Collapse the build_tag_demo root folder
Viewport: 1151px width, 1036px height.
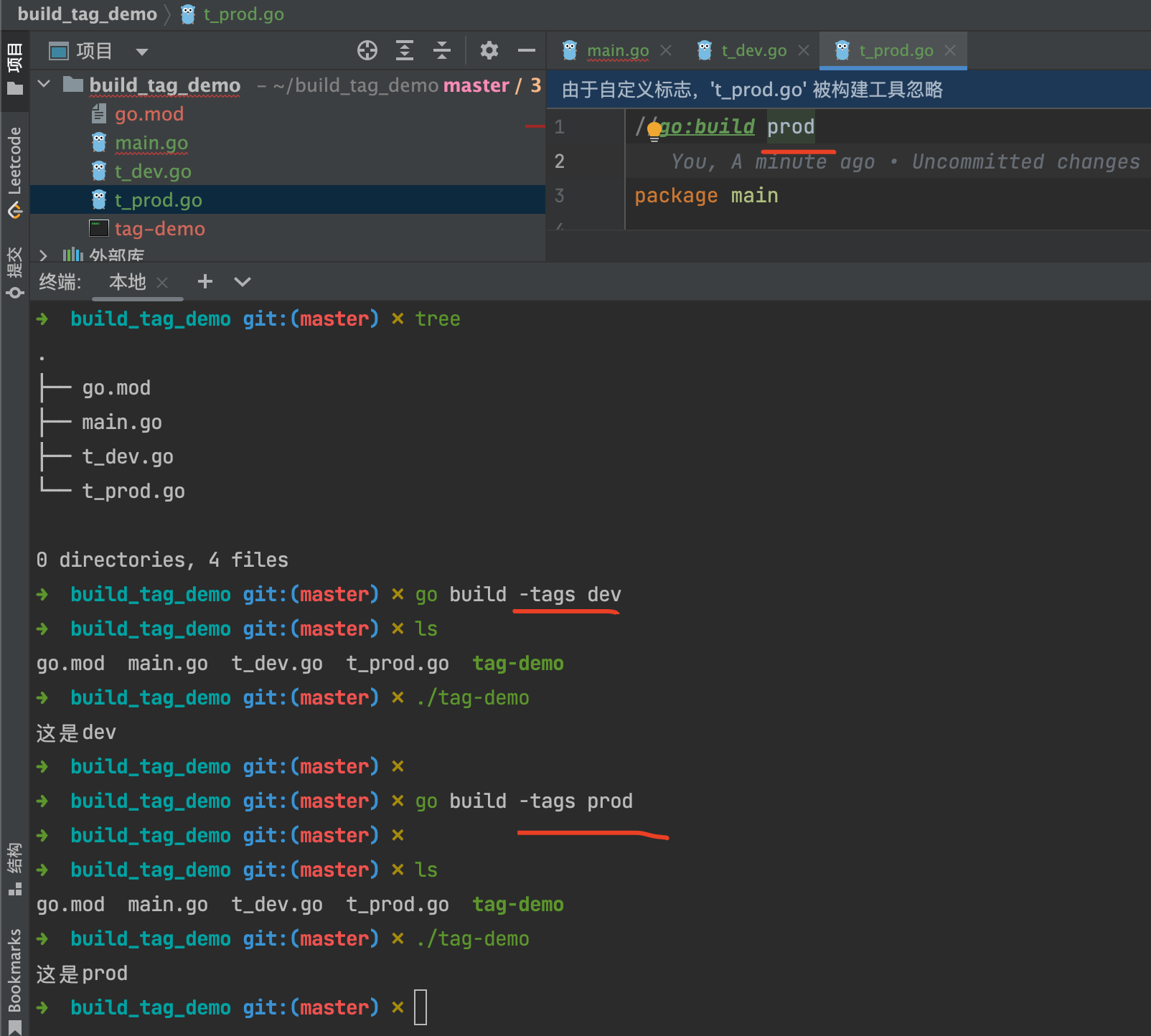[x=44, y=85]
